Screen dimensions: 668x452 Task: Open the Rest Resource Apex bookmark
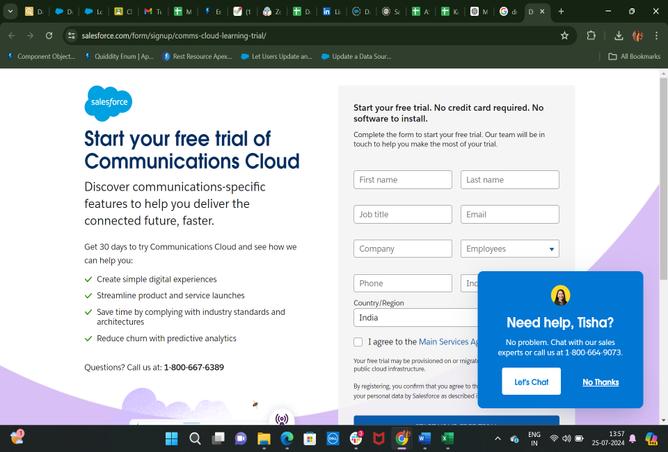click(x=198, y=56)
